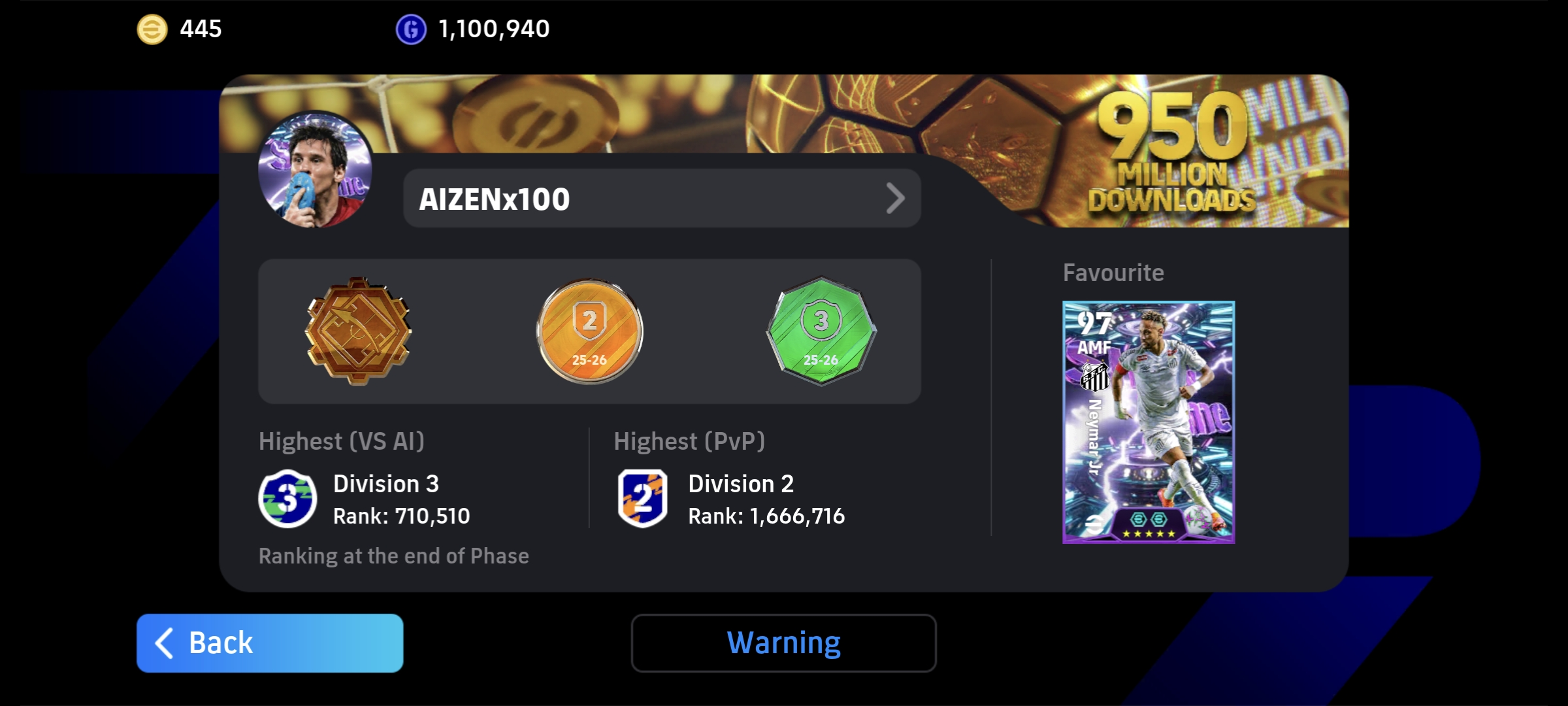The image size is (1568, 706).
Task: Tap the 1,100,940 GP balance
Action: tap(494, 29)
